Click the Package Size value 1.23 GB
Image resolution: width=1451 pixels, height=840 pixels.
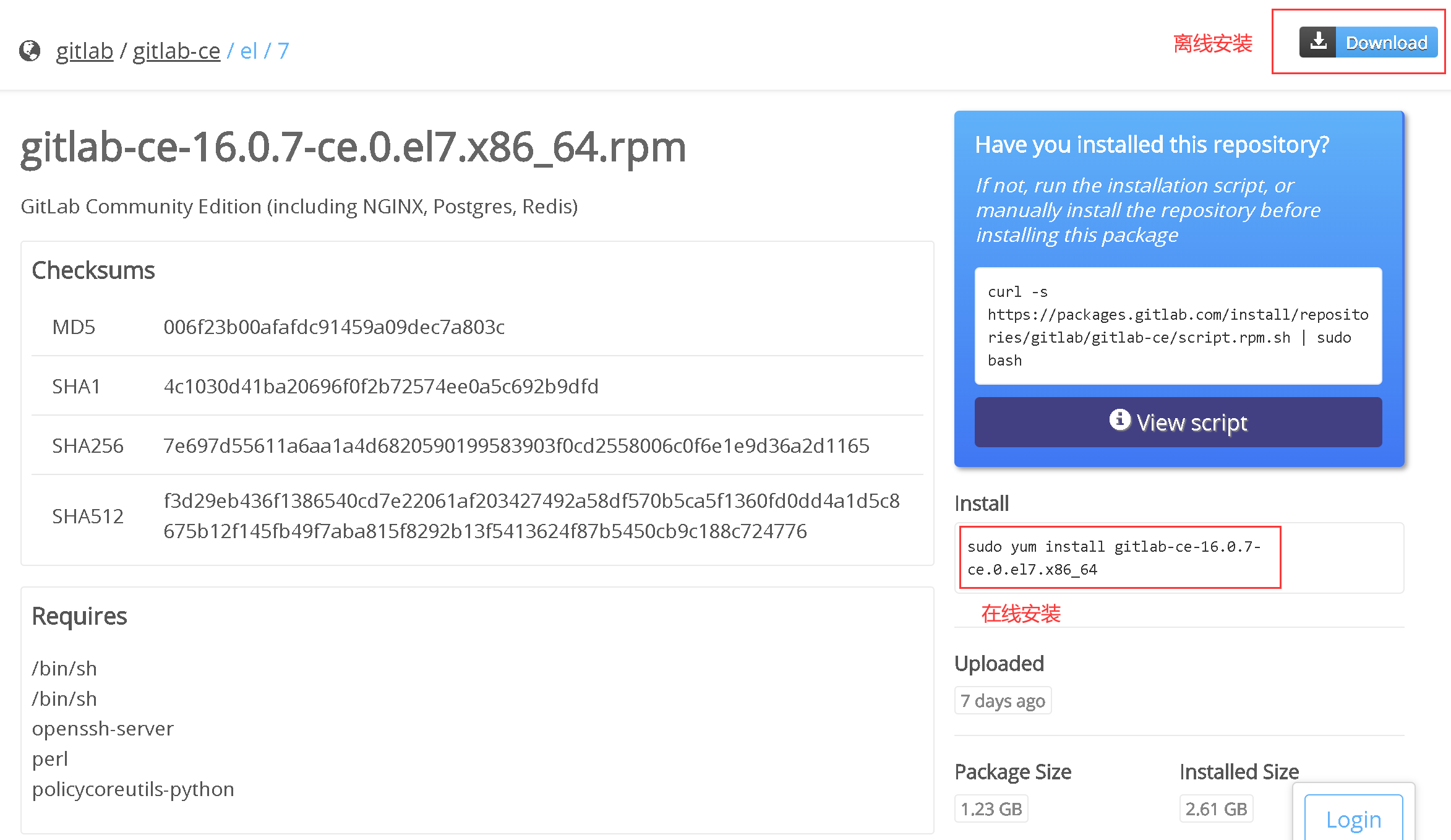tap(992, 808)
